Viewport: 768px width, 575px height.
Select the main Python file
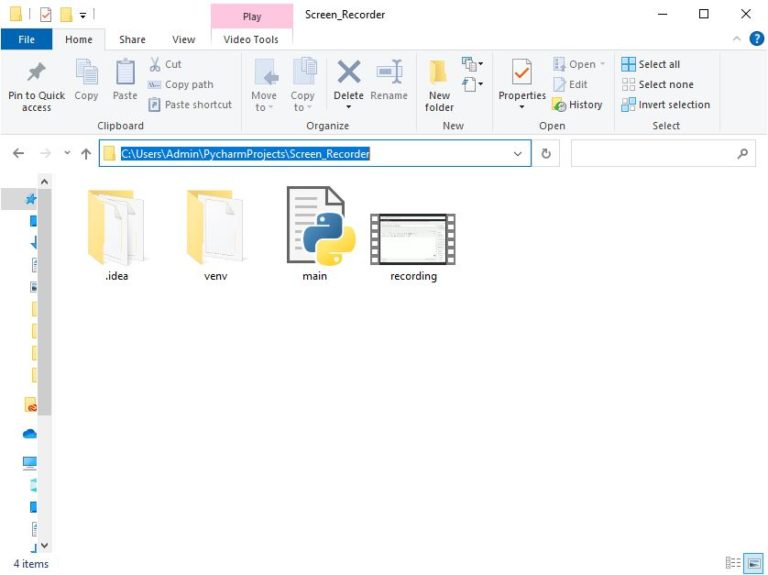319,234
